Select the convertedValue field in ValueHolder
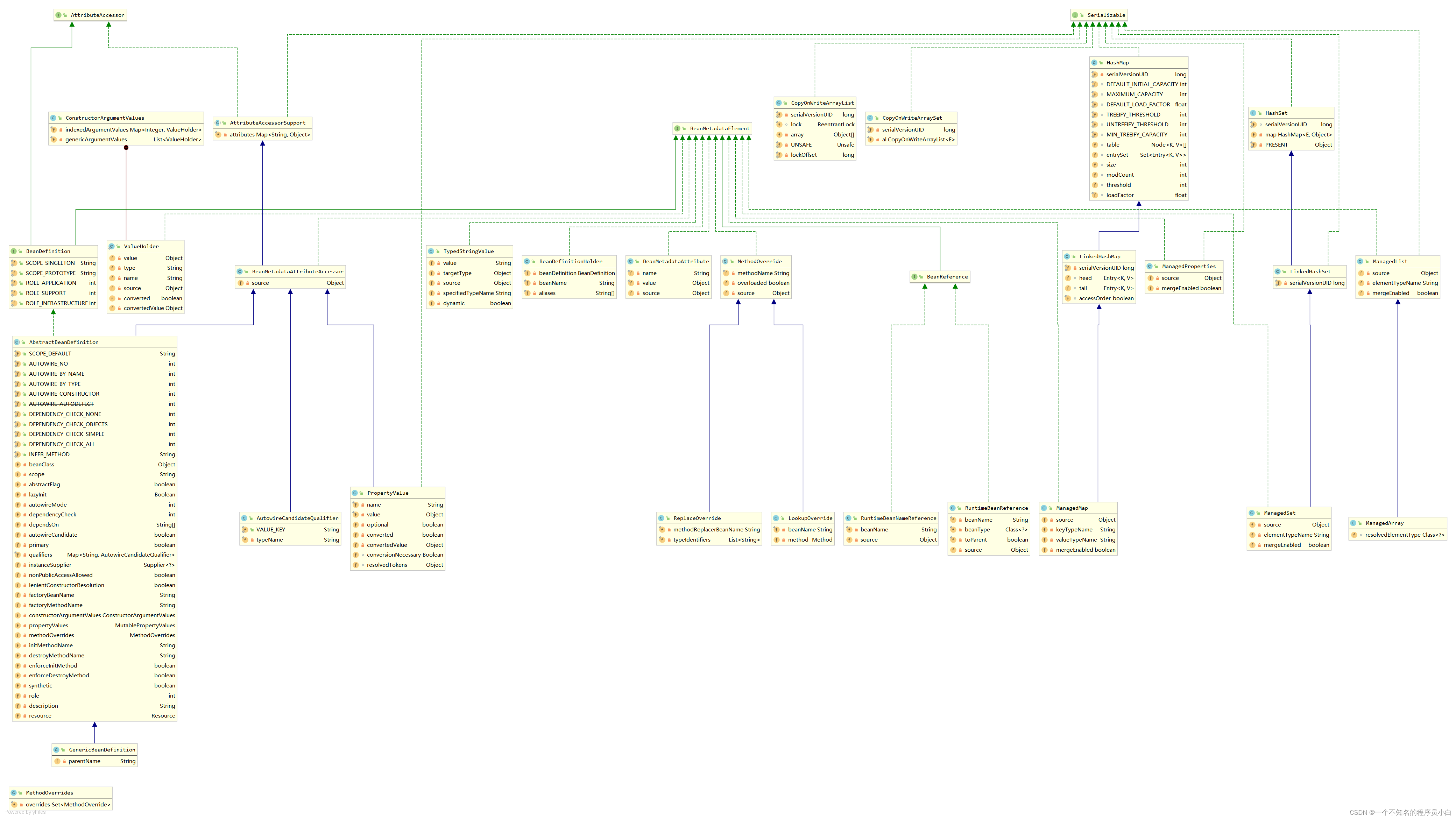Image resolution: width=1456 pixels, height=819 pixels. 146,309
